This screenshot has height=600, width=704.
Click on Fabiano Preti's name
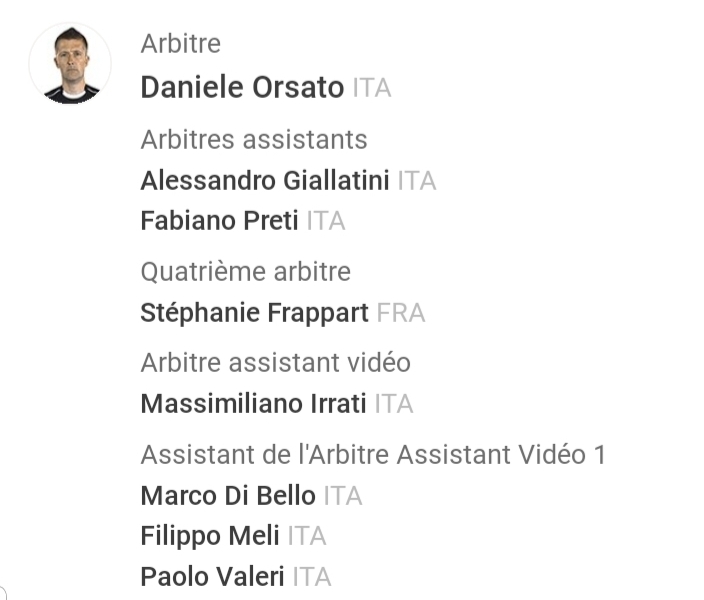pyautogui.click(x=219, y=221)
